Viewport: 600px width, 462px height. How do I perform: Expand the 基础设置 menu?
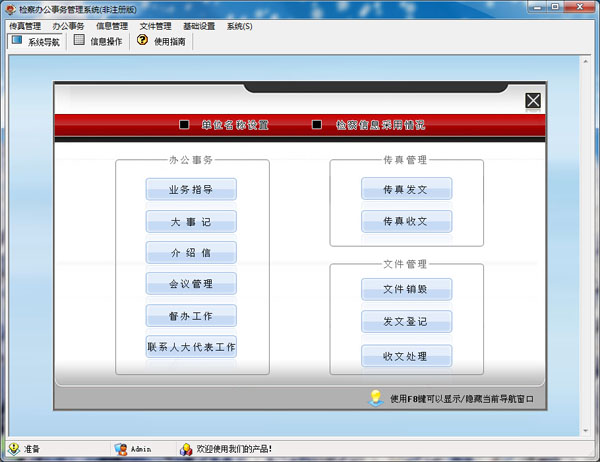click(198, 26)
